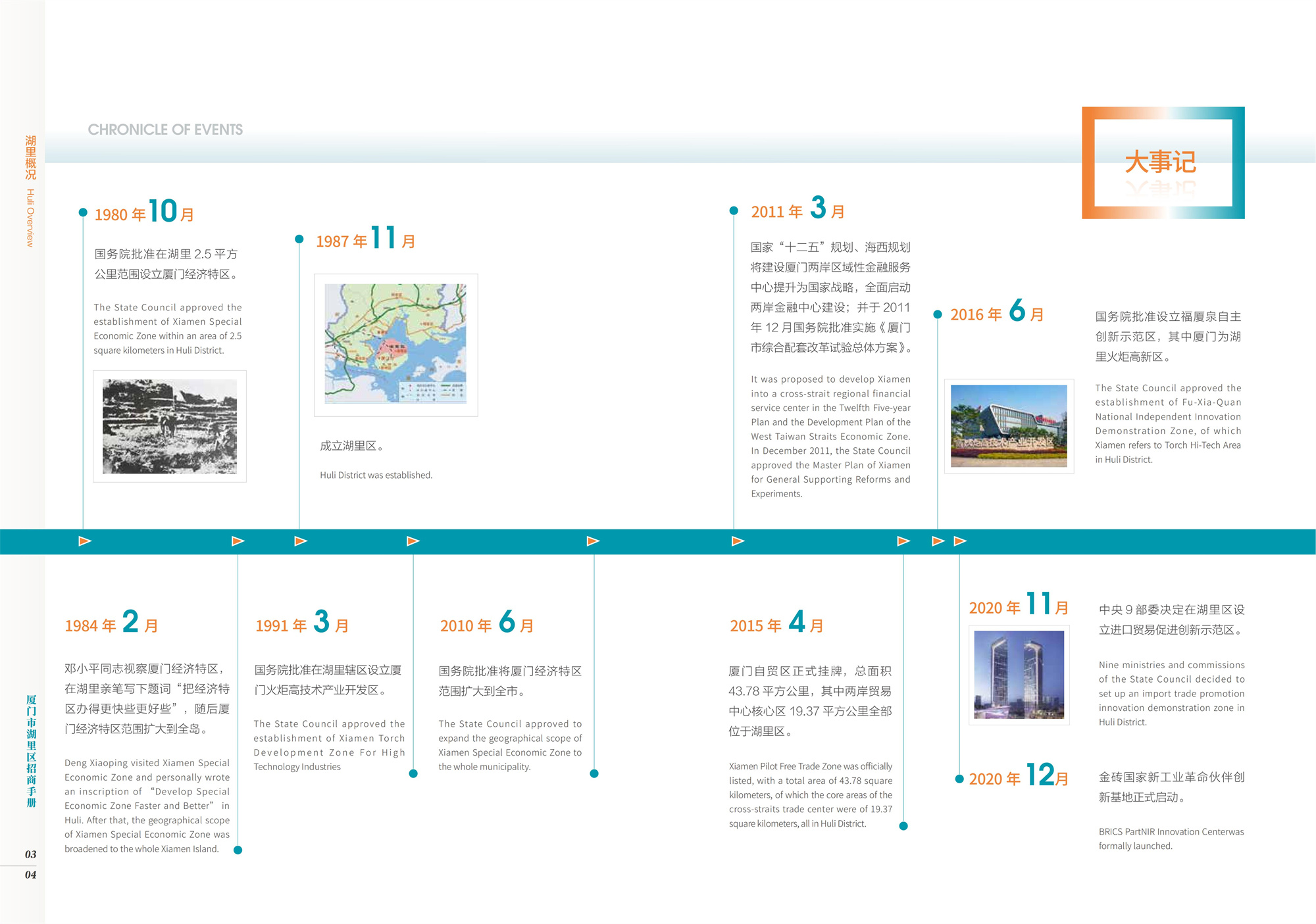This screenshot has height=924, width=1316.
Task: Click the 1987 年 11 月 date heading
Action: click(365, 238)
